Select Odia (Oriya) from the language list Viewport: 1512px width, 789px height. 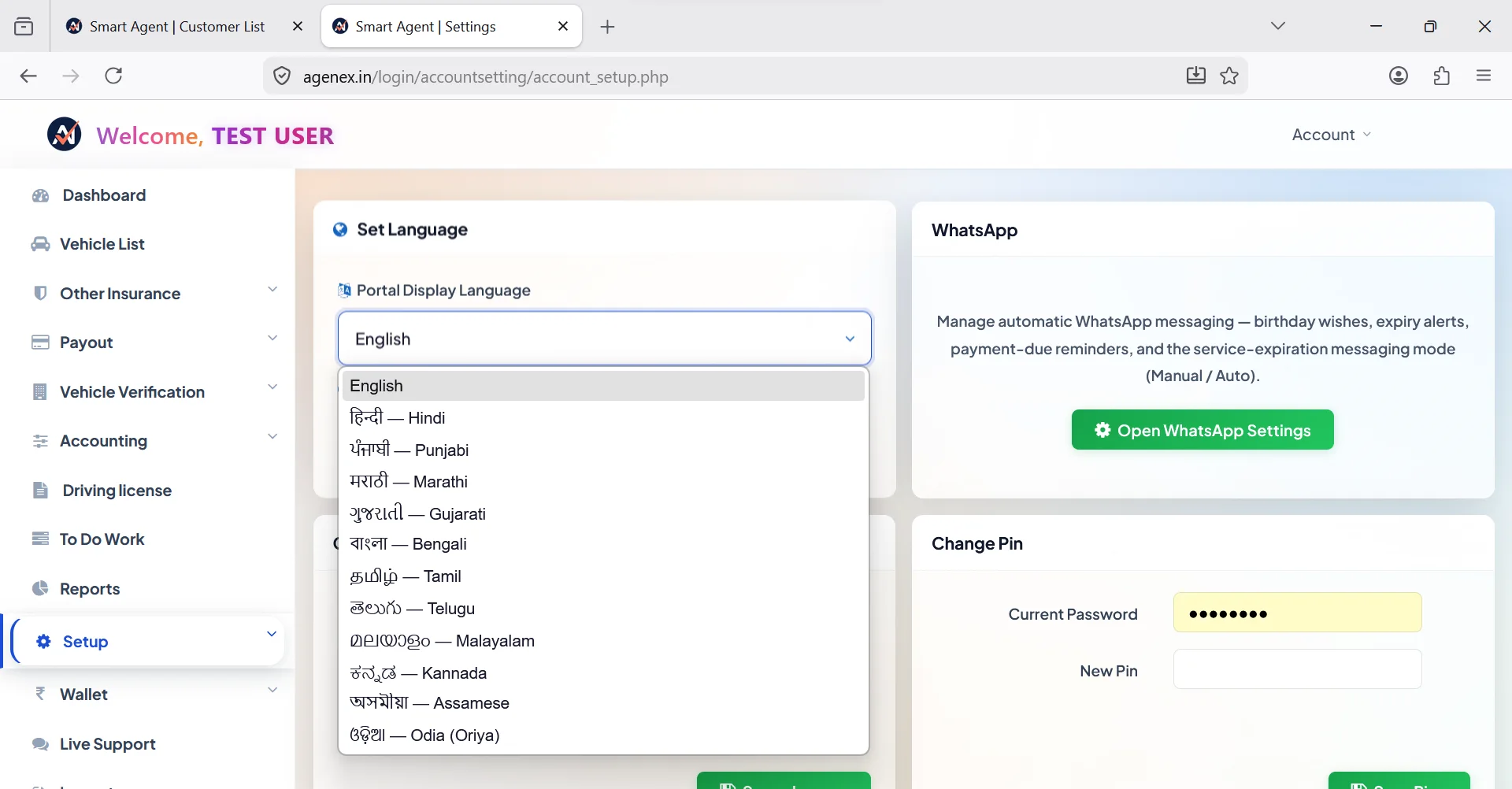[x=603, y=735]
